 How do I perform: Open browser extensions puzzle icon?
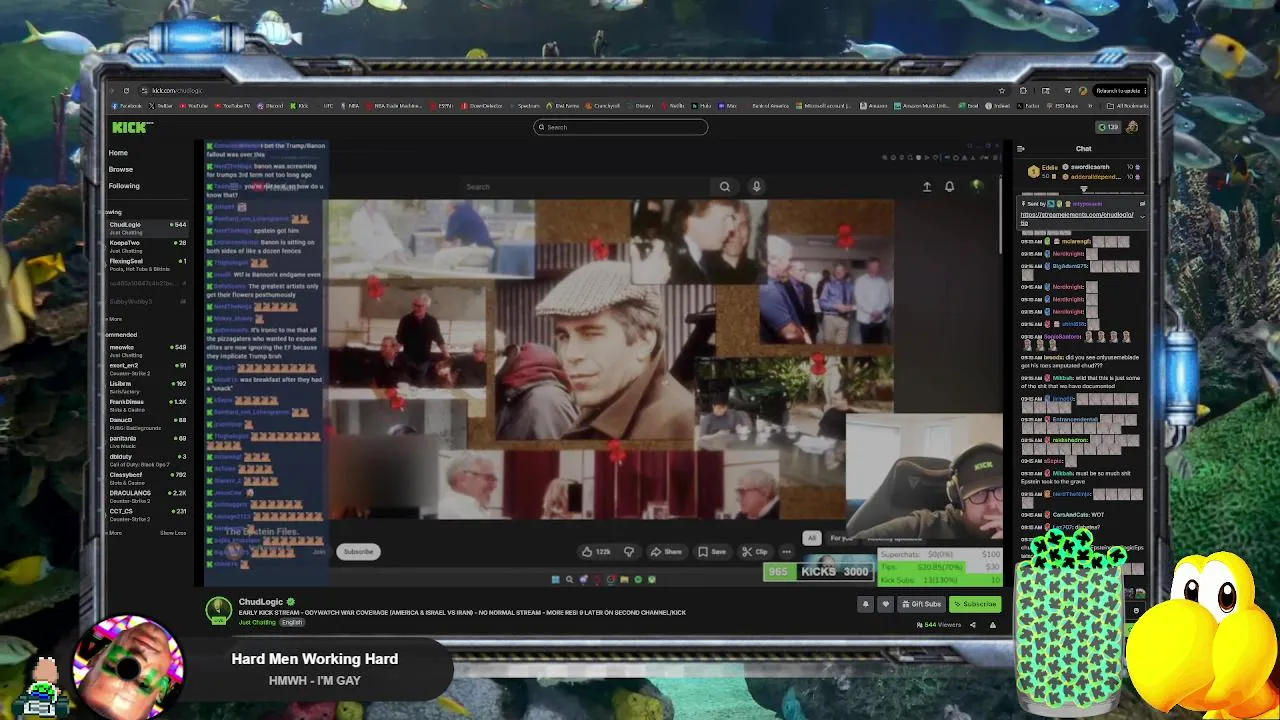pyautogui.click(x=1023, y=90)
